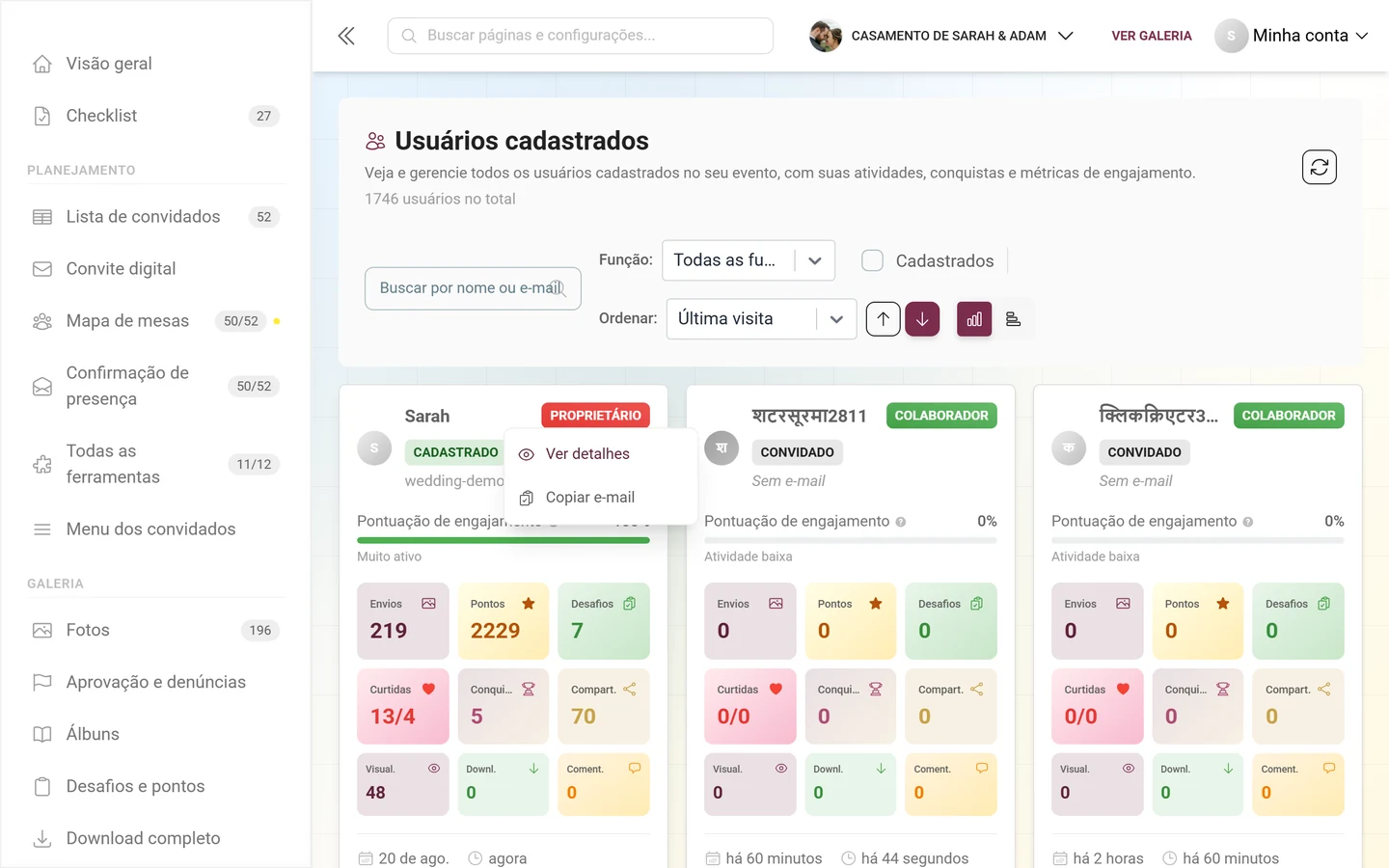This screenshot has width=1389, height=868.
Task: Click home icon beside Visão geral
Action: [42, 64]
